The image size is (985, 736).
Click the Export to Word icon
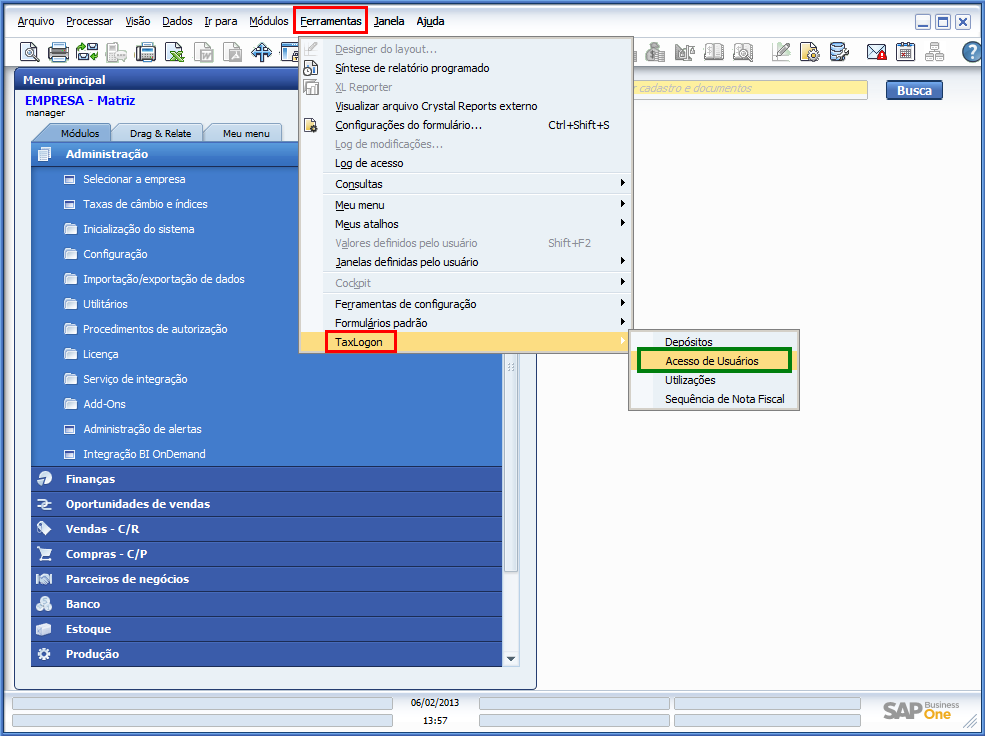click(204, 52)
